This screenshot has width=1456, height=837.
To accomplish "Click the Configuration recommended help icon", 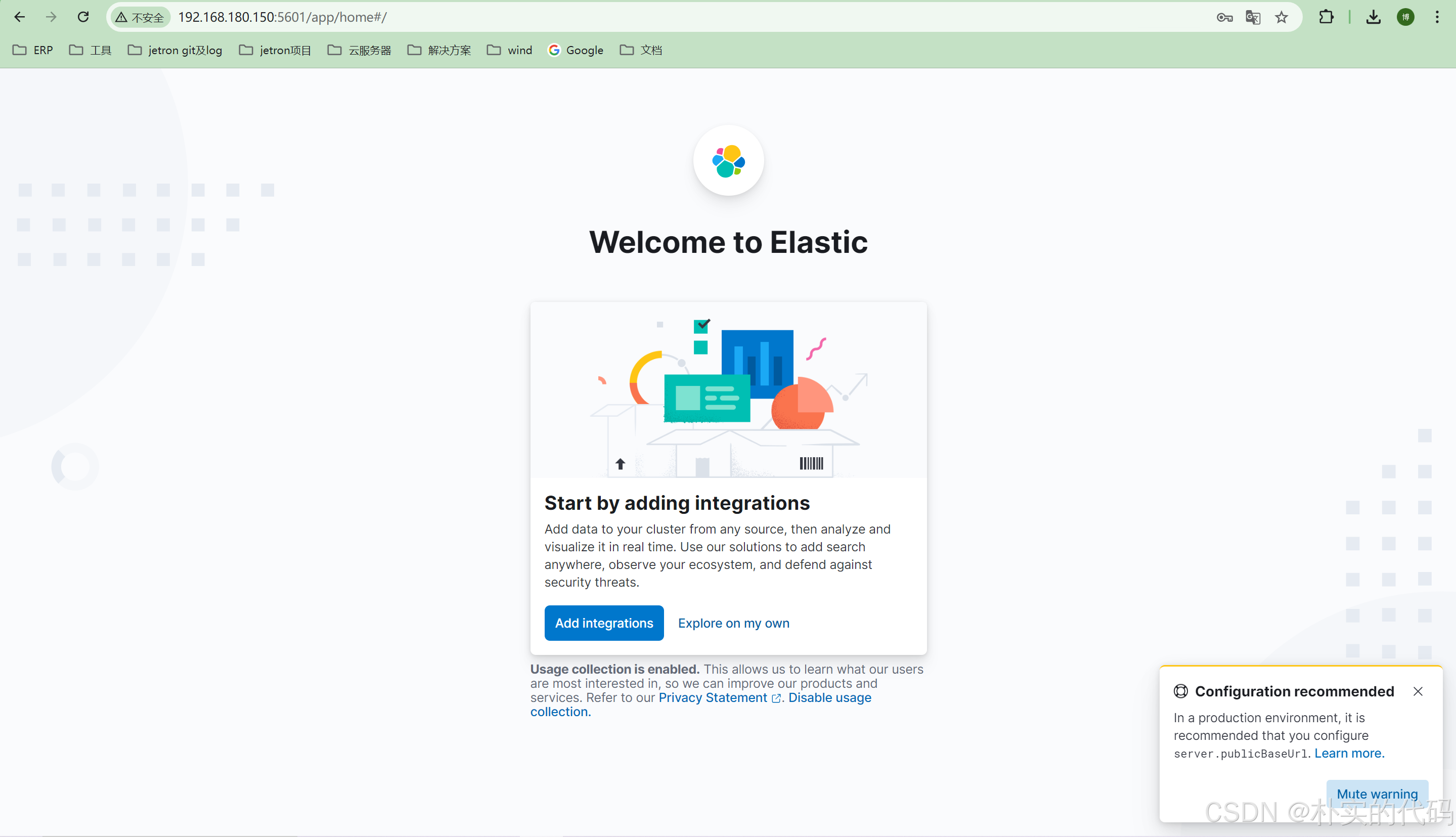I will pos(1181,691).
